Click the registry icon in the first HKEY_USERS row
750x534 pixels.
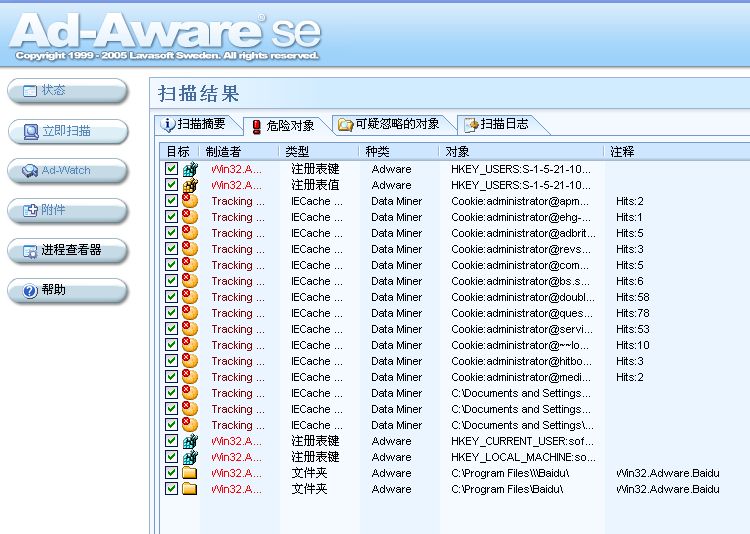pos(190,169)
